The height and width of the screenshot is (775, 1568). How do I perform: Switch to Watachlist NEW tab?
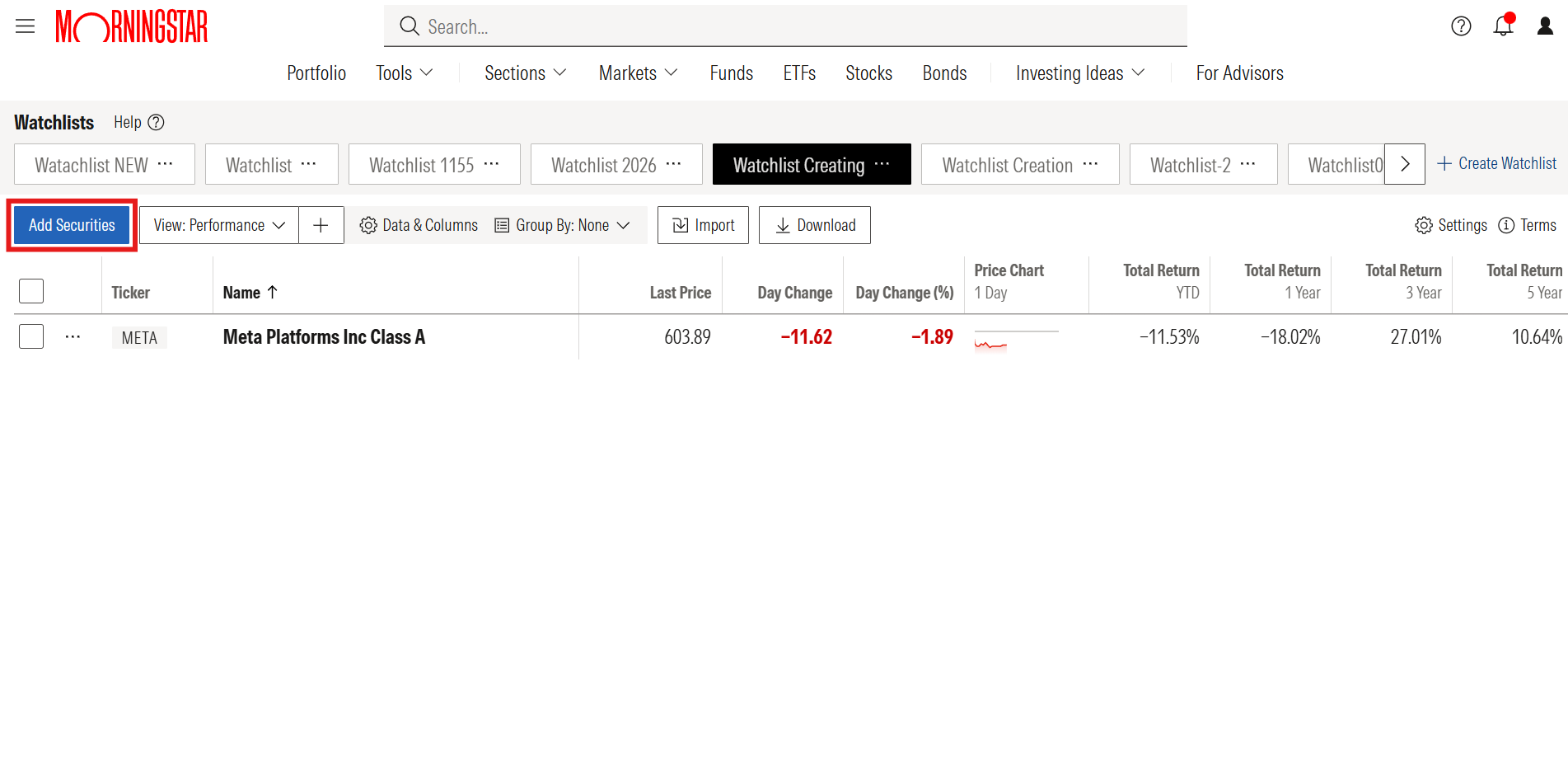91,165
